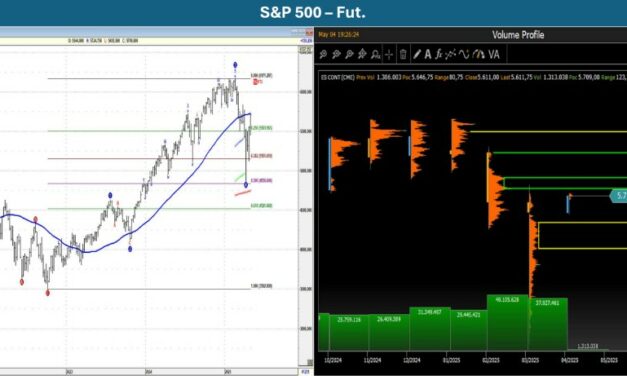This screenshot has height=376, width=627.
Task: Click the 03/2025 date axis label
Action: (530, 360)
